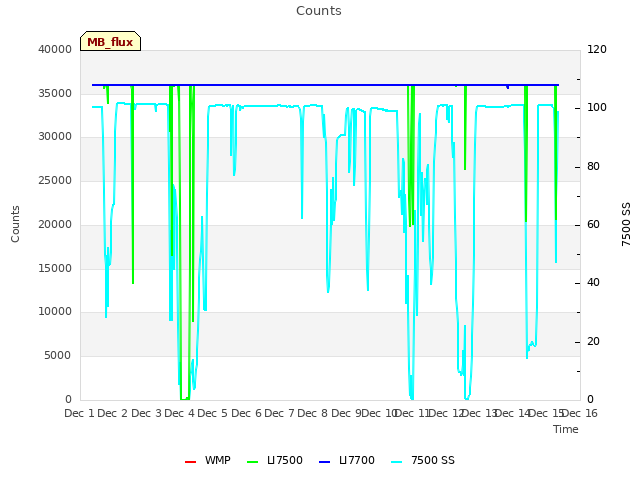Click the Dec 16 x-axis label
640x480 pixels.
pos(580,413)
